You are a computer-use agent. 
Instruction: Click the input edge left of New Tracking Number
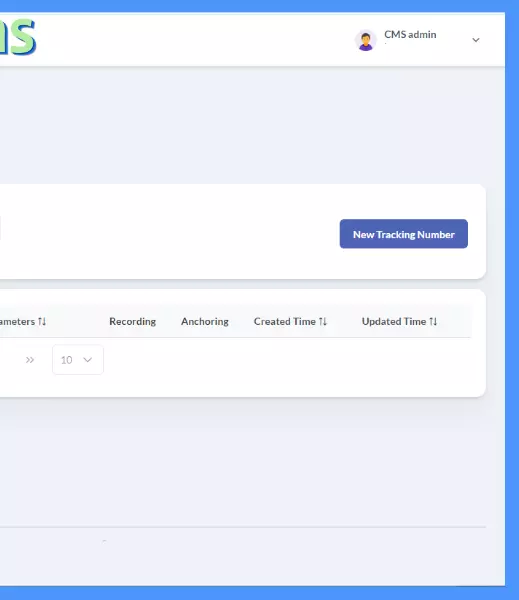point(0,228)
